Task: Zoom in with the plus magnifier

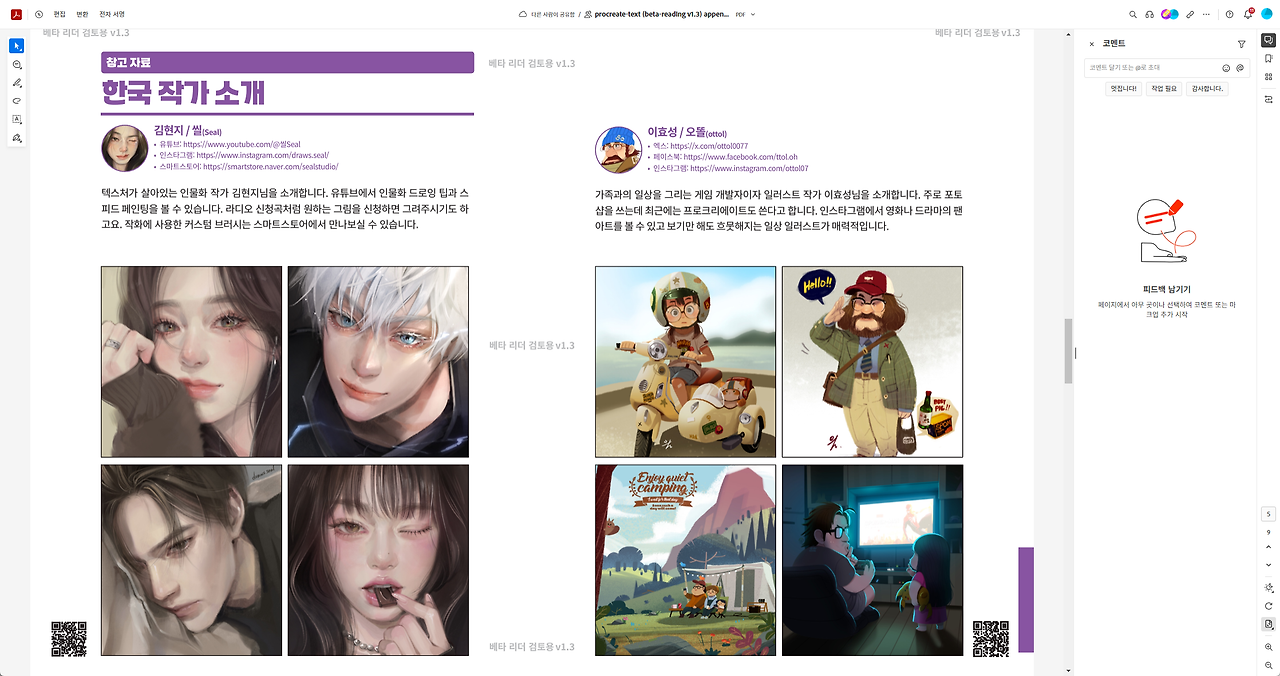Action: tap(1268, 648)
